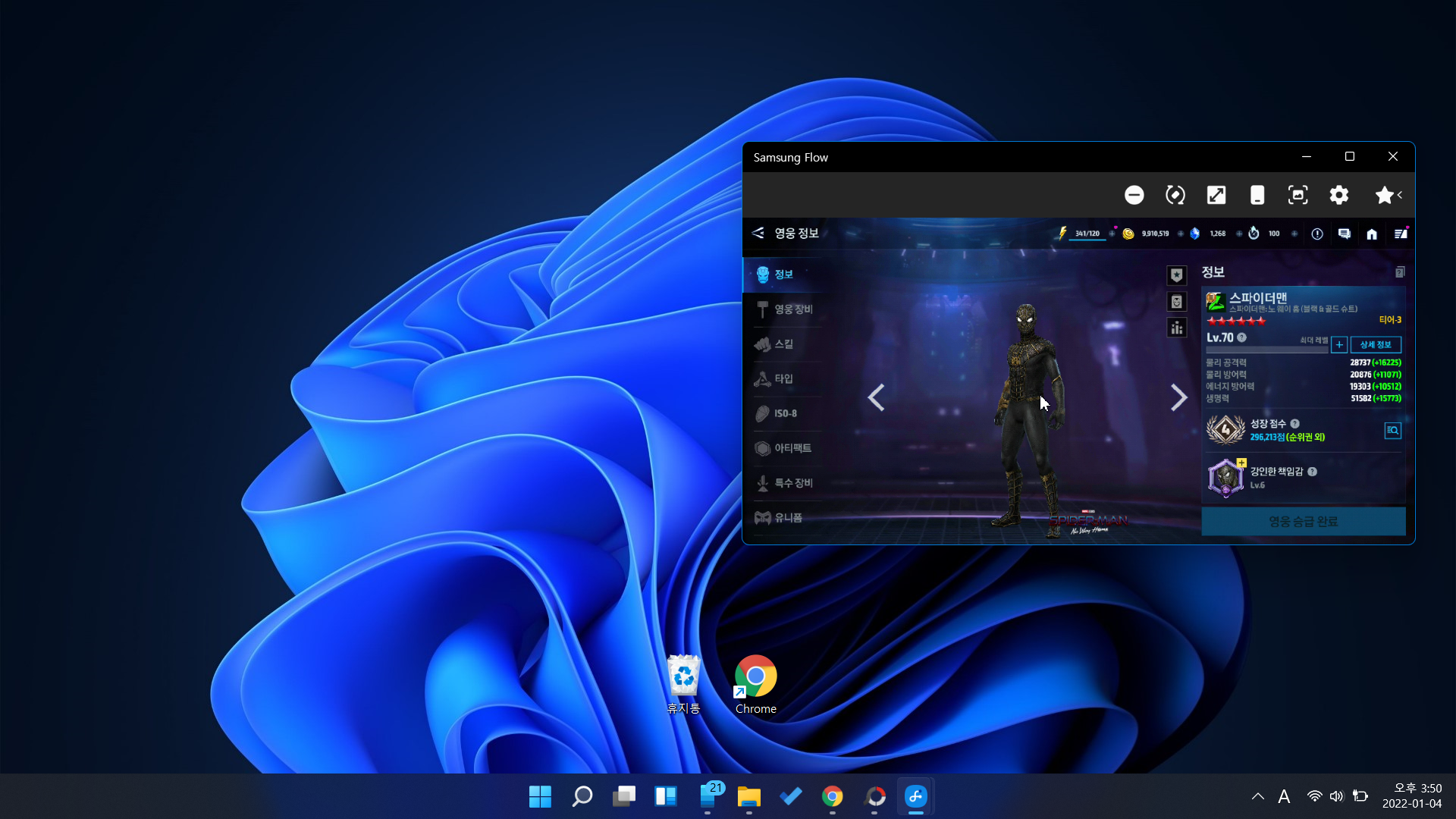
Task: Go back with the game back arrow
Action: pos(757,233)
